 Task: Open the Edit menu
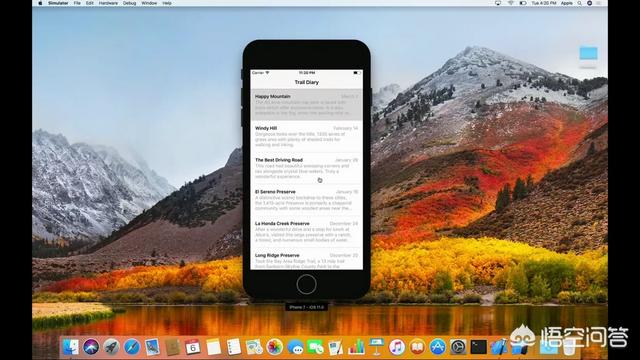click(x=90, y=3)
